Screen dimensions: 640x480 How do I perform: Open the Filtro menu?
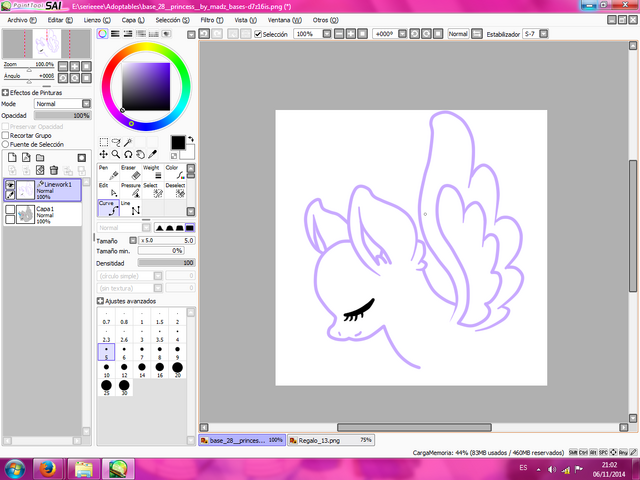212,20
